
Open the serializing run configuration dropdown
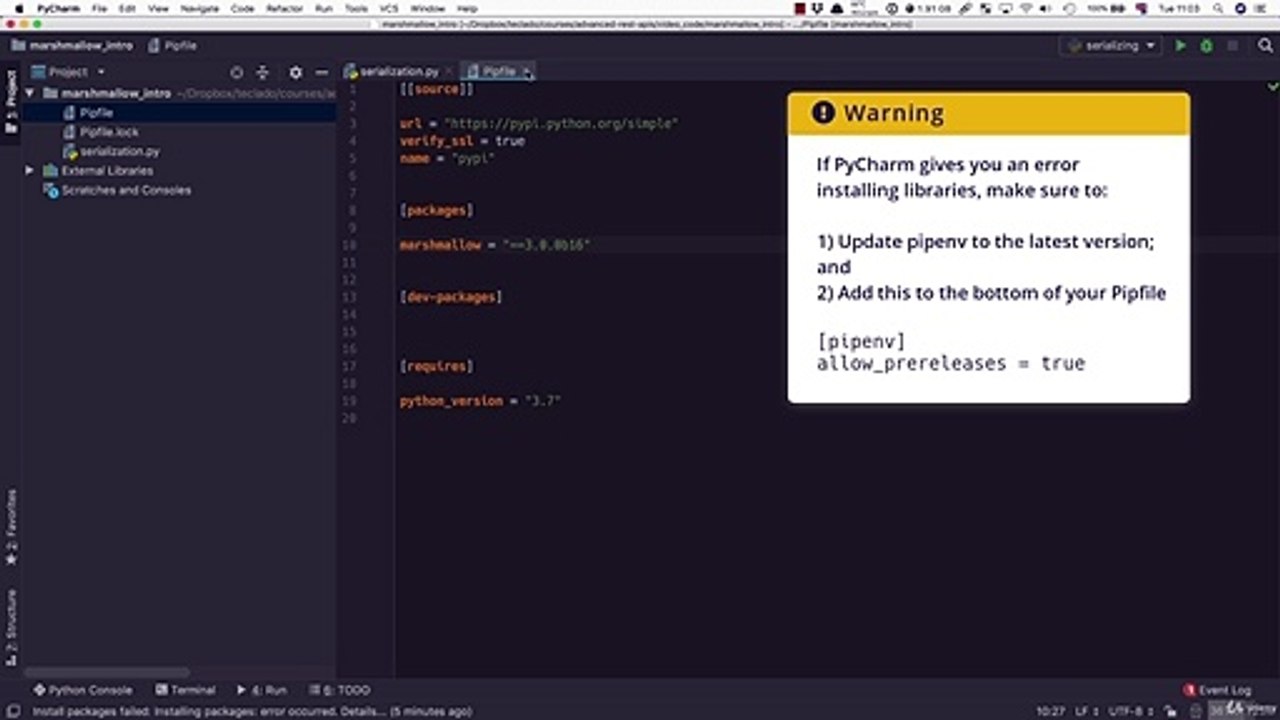tap(1110, 46)
